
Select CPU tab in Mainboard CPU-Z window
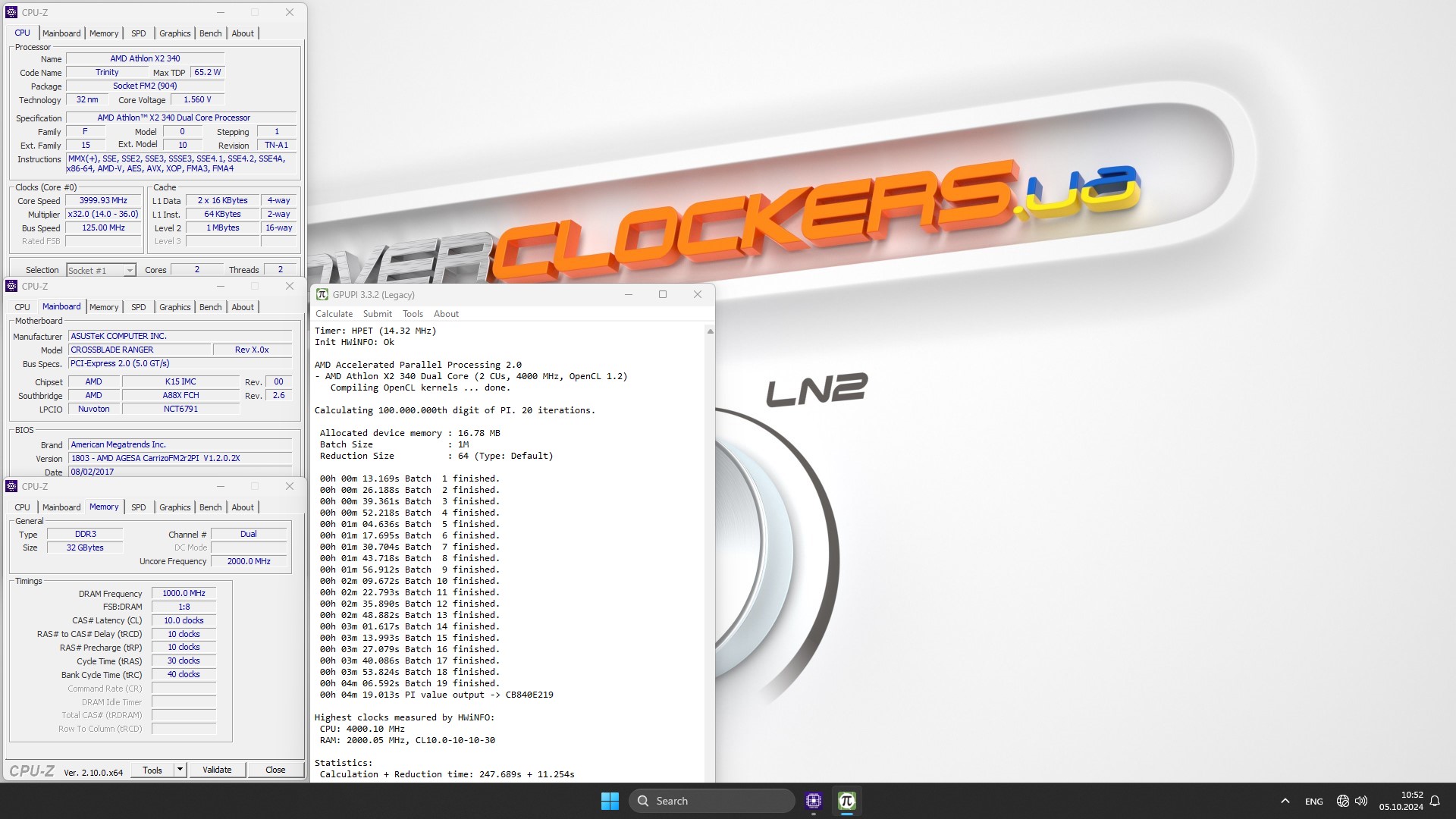point(23,307)
